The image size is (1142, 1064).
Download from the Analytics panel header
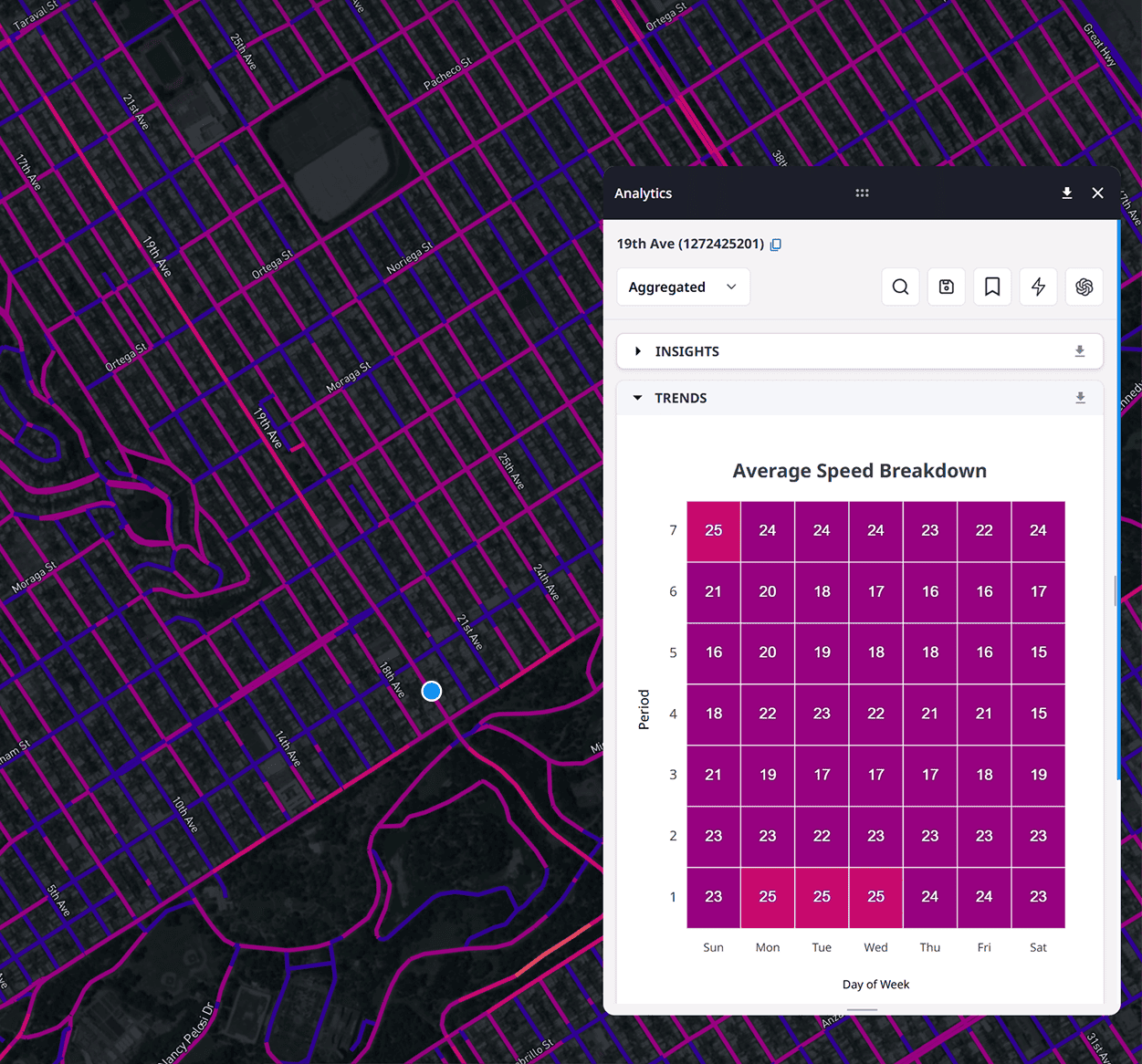coord(1067,193)
